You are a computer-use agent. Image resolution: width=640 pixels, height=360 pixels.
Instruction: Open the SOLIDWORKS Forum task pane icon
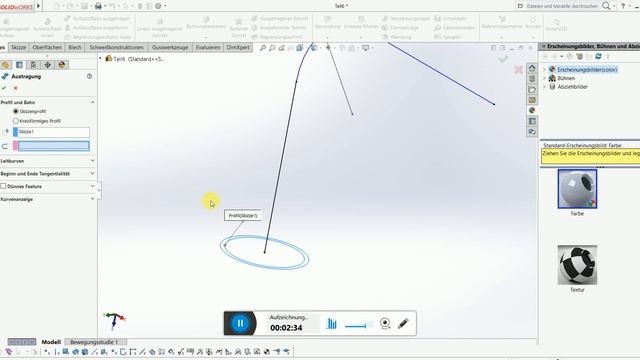(532, 132)
